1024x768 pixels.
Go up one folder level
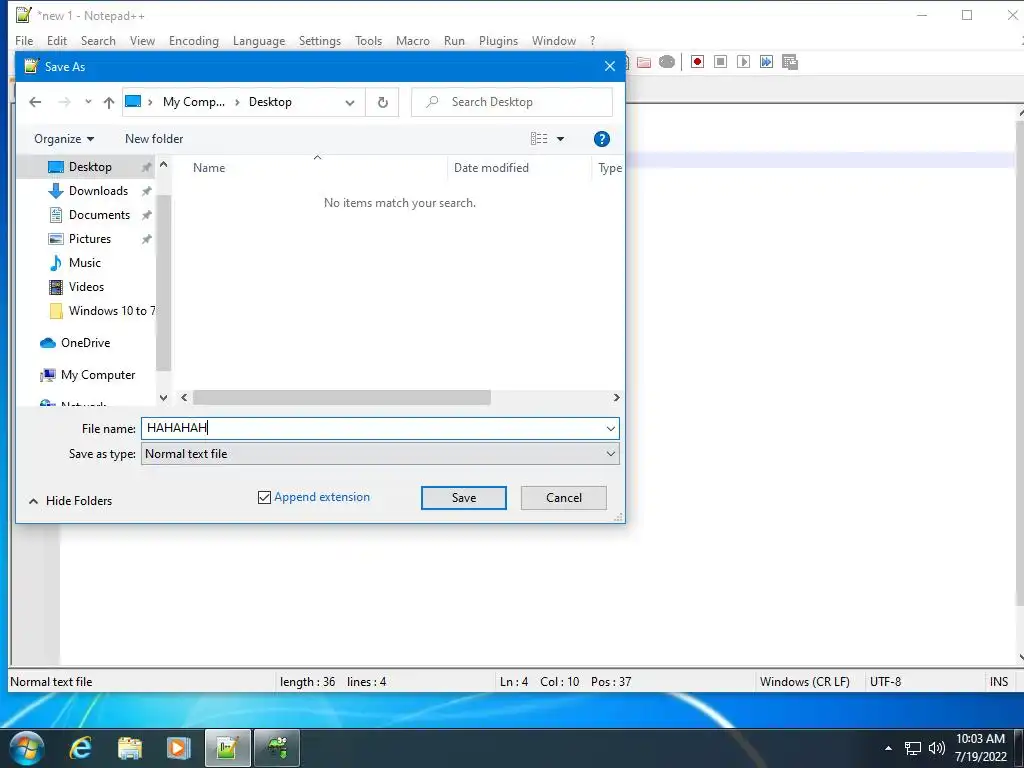[x=109, y=102]
